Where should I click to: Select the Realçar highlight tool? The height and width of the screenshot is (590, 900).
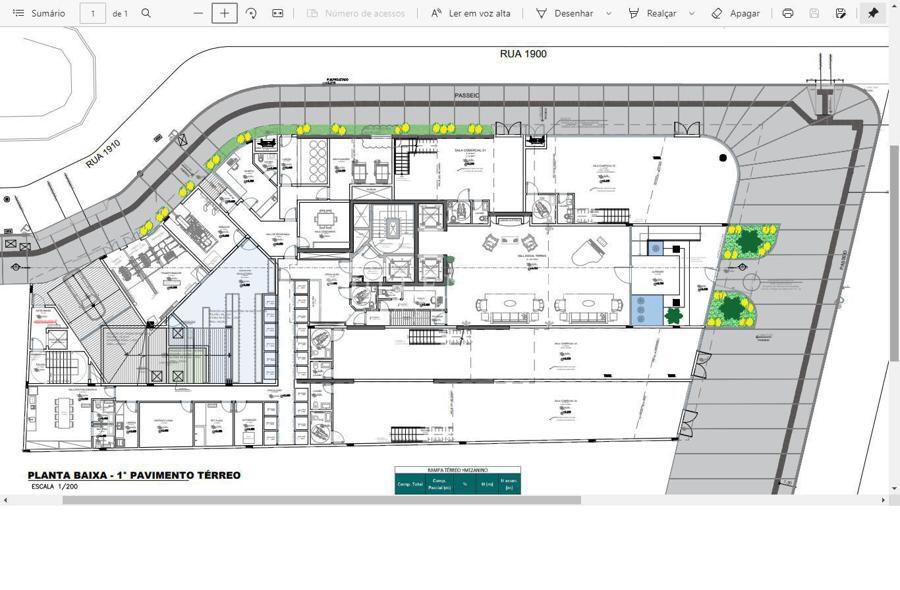[652, 13]
